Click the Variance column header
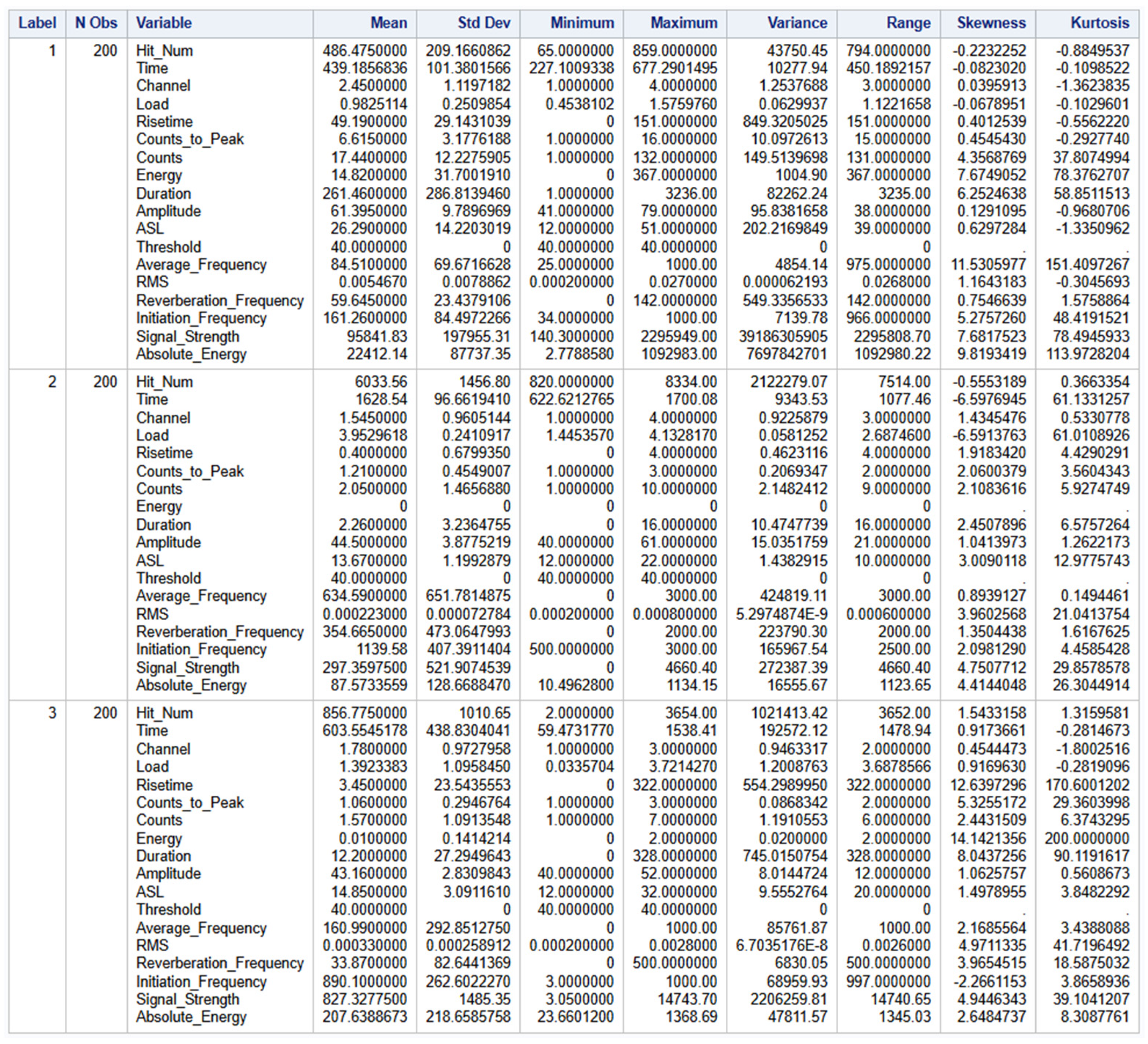1148x1044 pixels. coord(797,23)
